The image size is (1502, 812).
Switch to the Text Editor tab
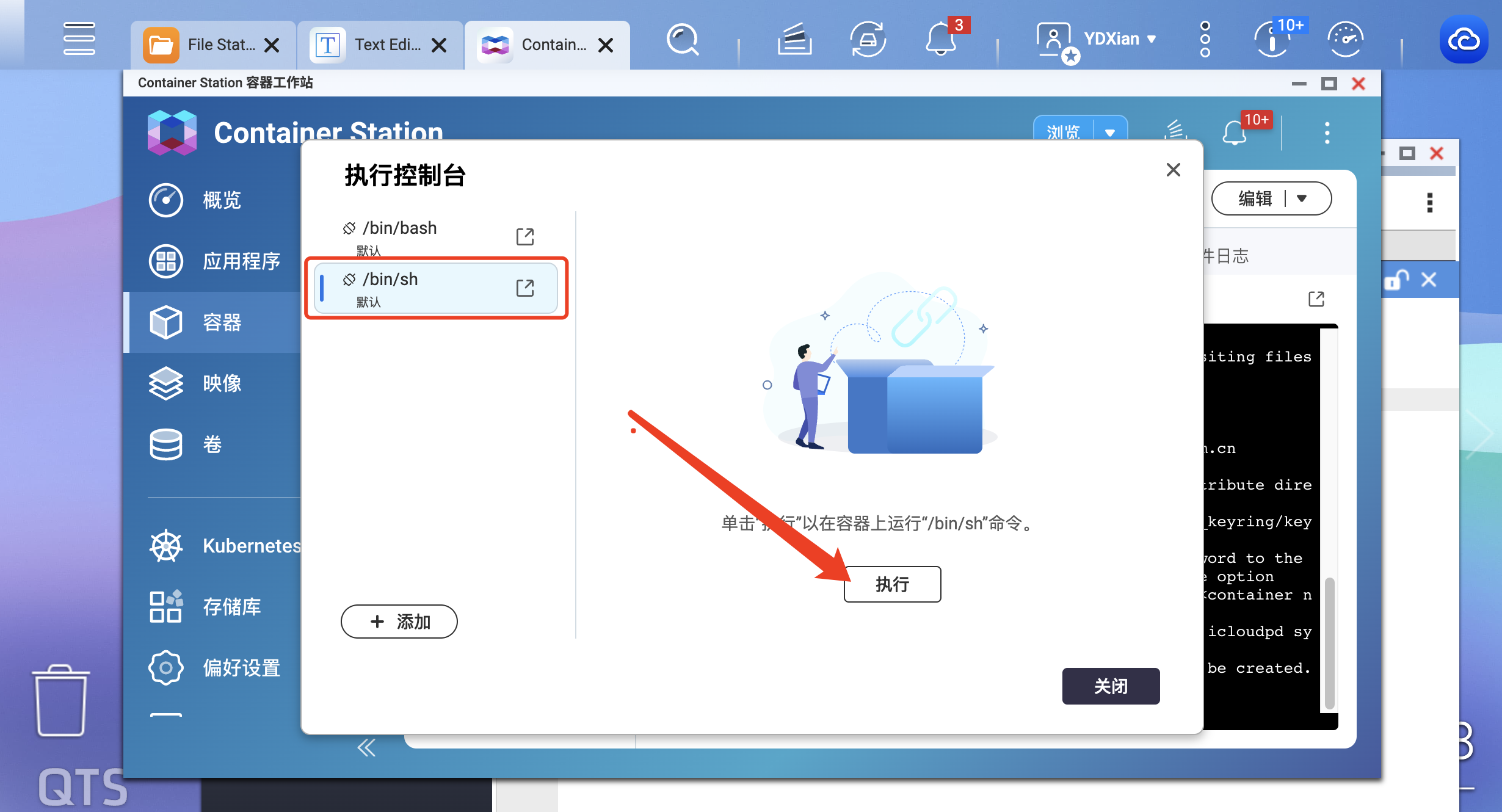[377, 45]
